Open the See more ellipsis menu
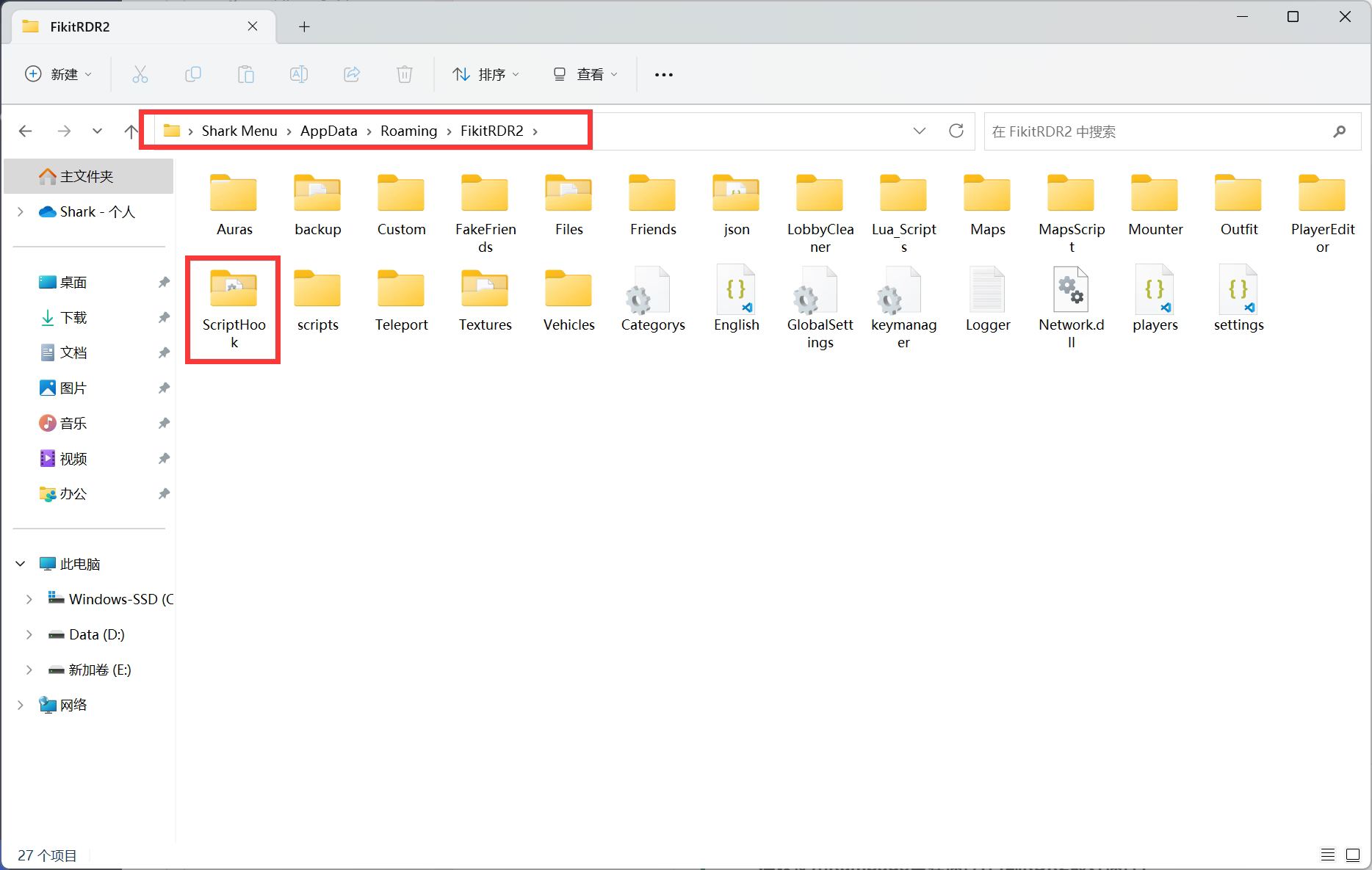 click(x=663, y=74)
